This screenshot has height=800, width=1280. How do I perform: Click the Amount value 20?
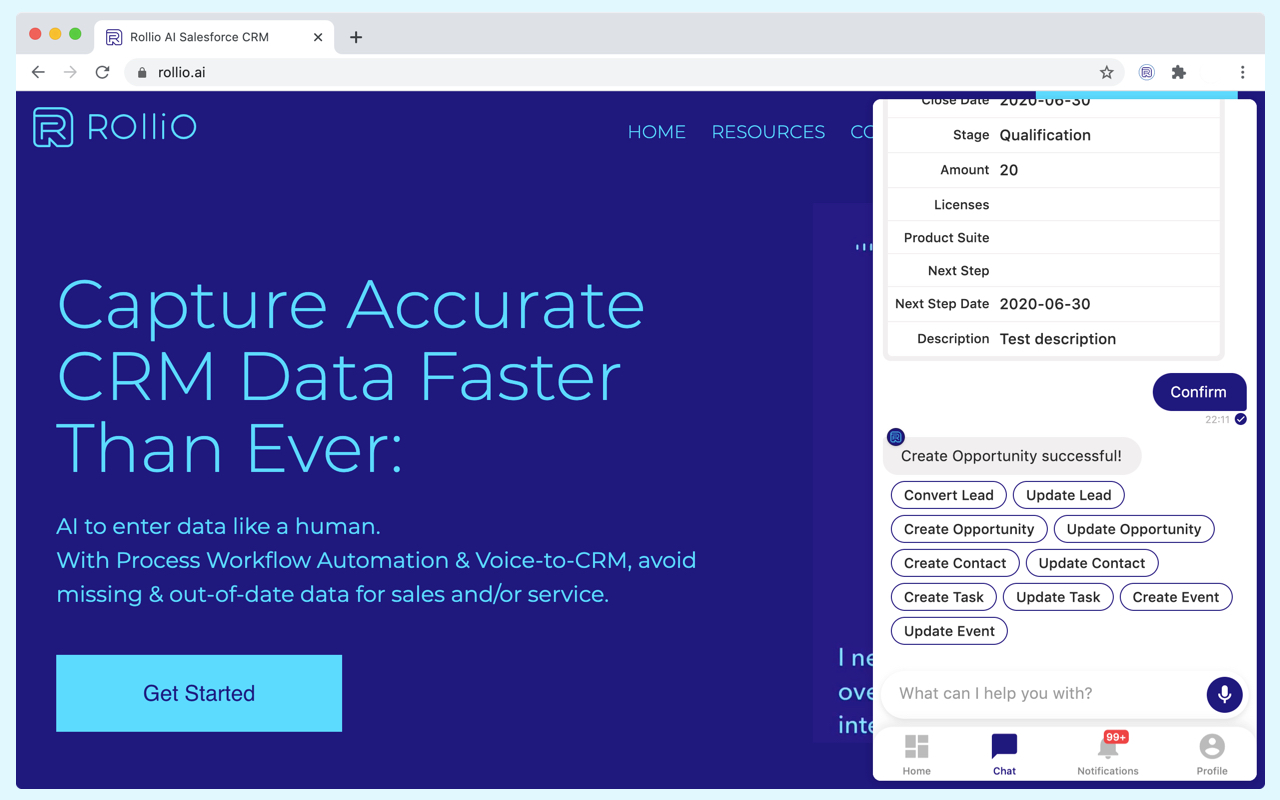(x=1009, y=170)
